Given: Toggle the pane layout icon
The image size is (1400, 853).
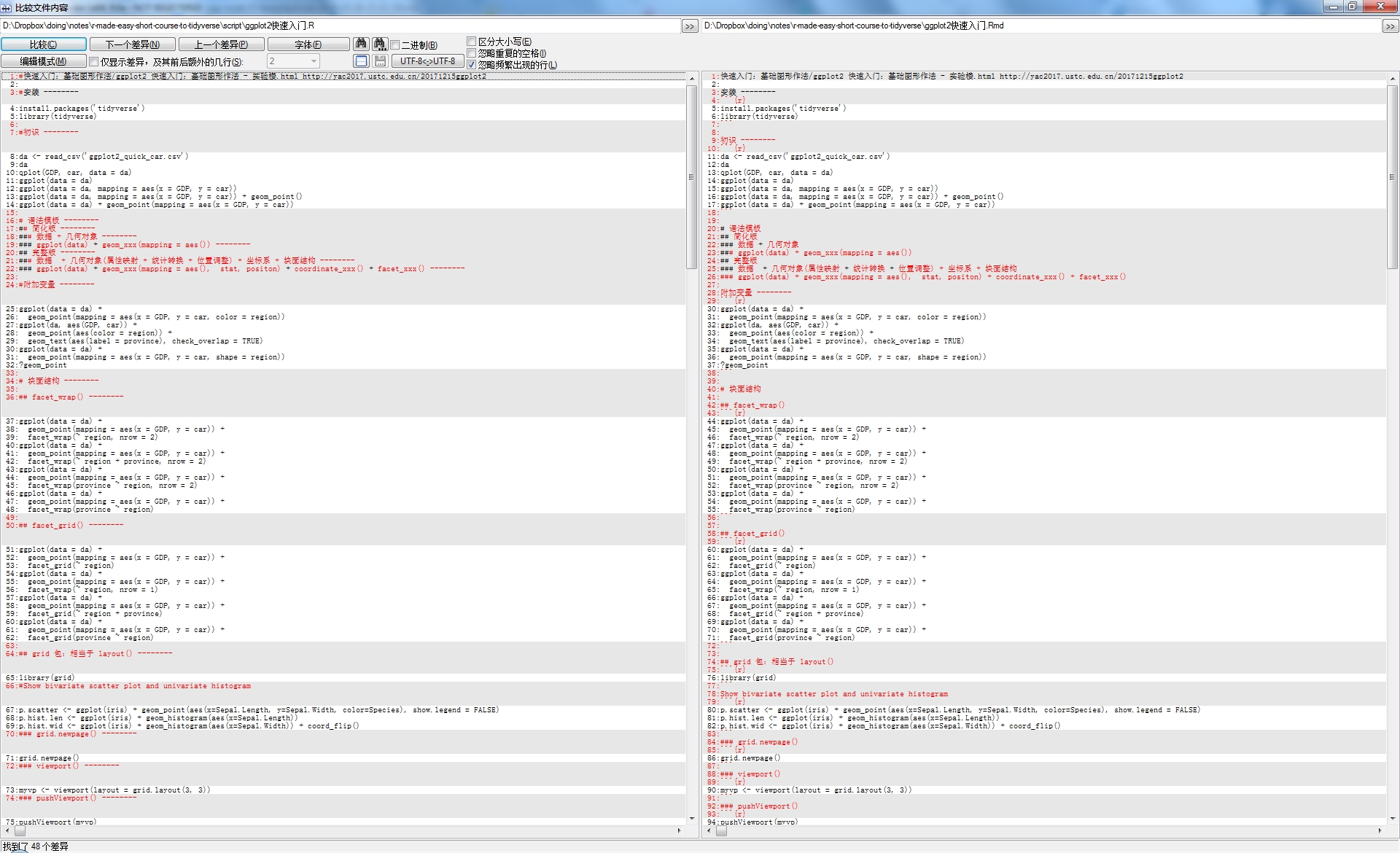Looking at the screenshot, I should [x=361, y=61].
